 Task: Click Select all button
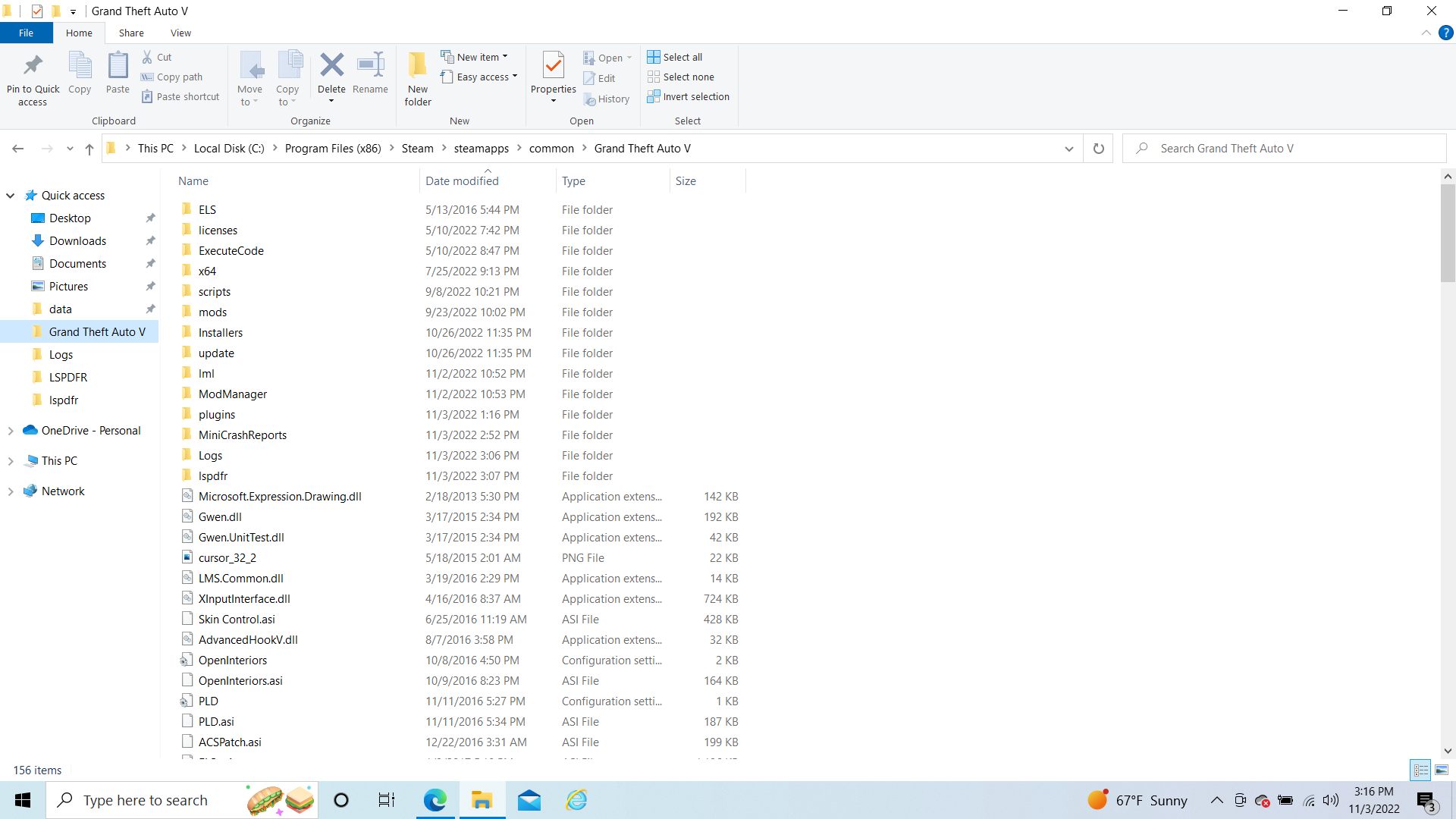pyautogui.click(x=675, y=57)
